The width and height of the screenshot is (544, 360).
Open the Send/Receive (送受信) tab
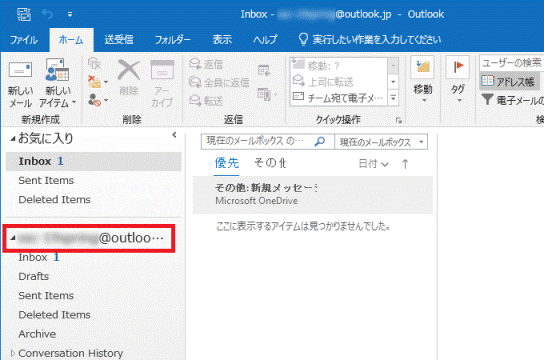coord(119,40)
